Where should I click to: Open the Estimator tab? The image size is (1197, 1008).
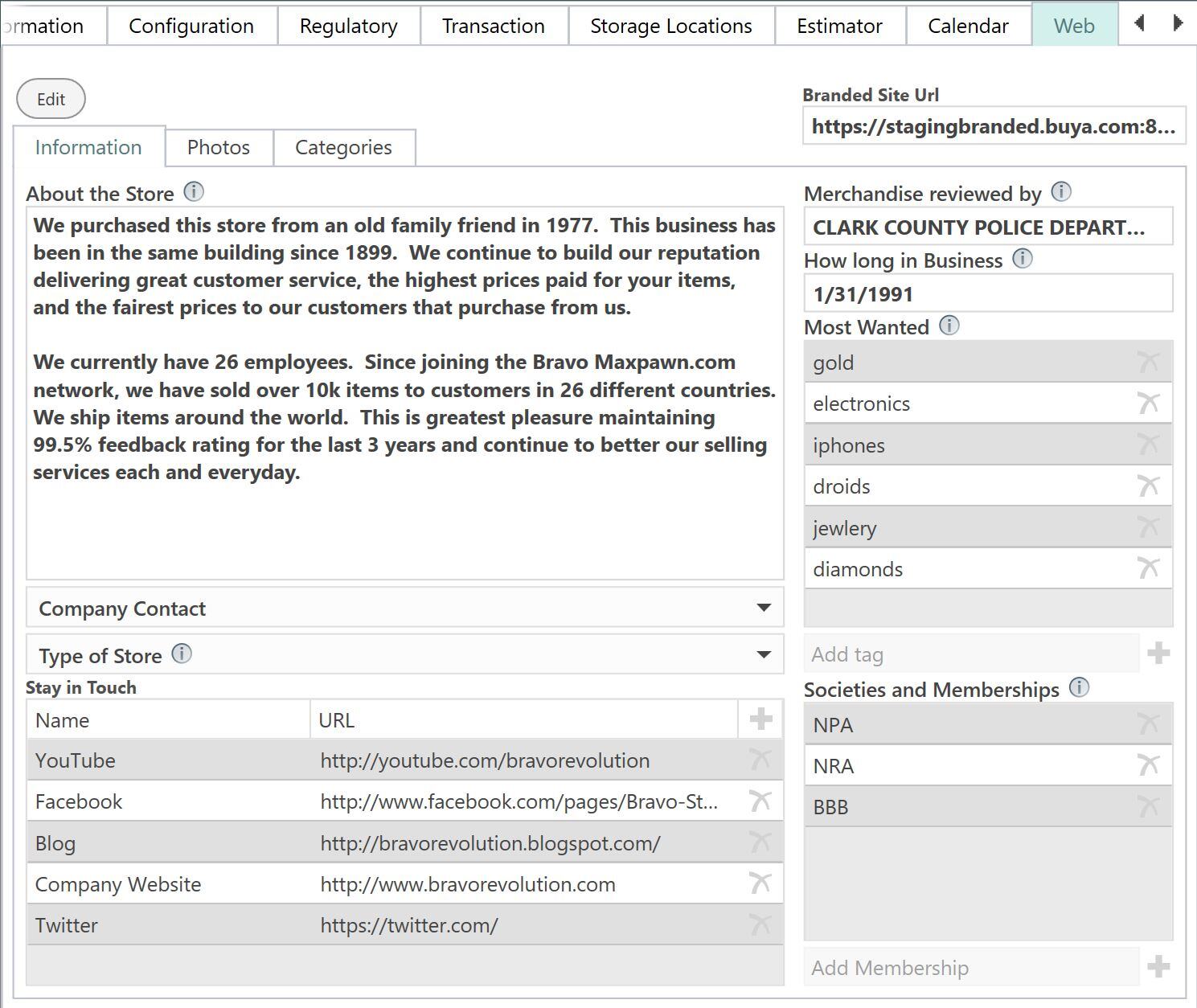(x=839, y=25)
